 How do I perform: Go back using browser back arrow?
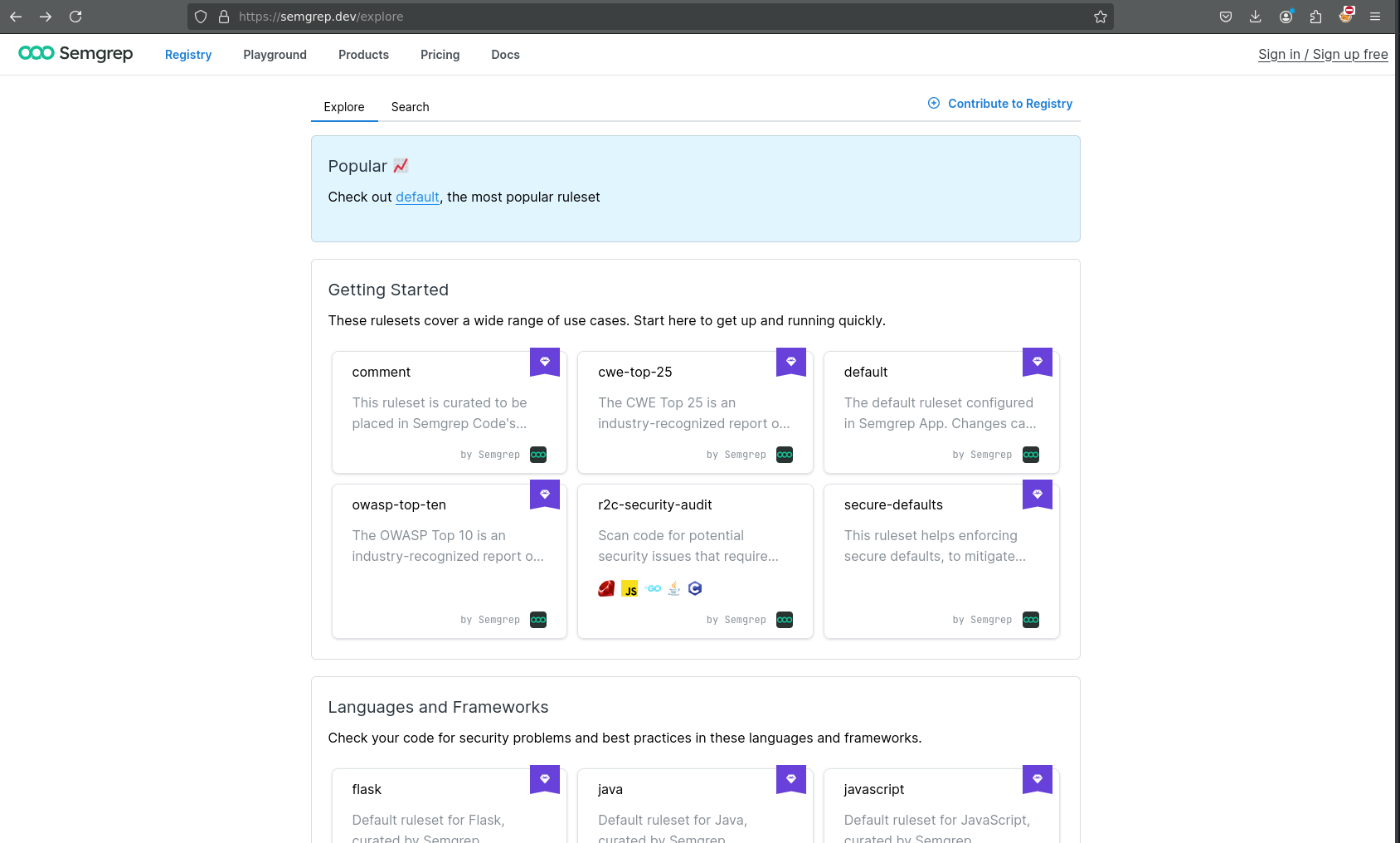click(x=16, y=17)
